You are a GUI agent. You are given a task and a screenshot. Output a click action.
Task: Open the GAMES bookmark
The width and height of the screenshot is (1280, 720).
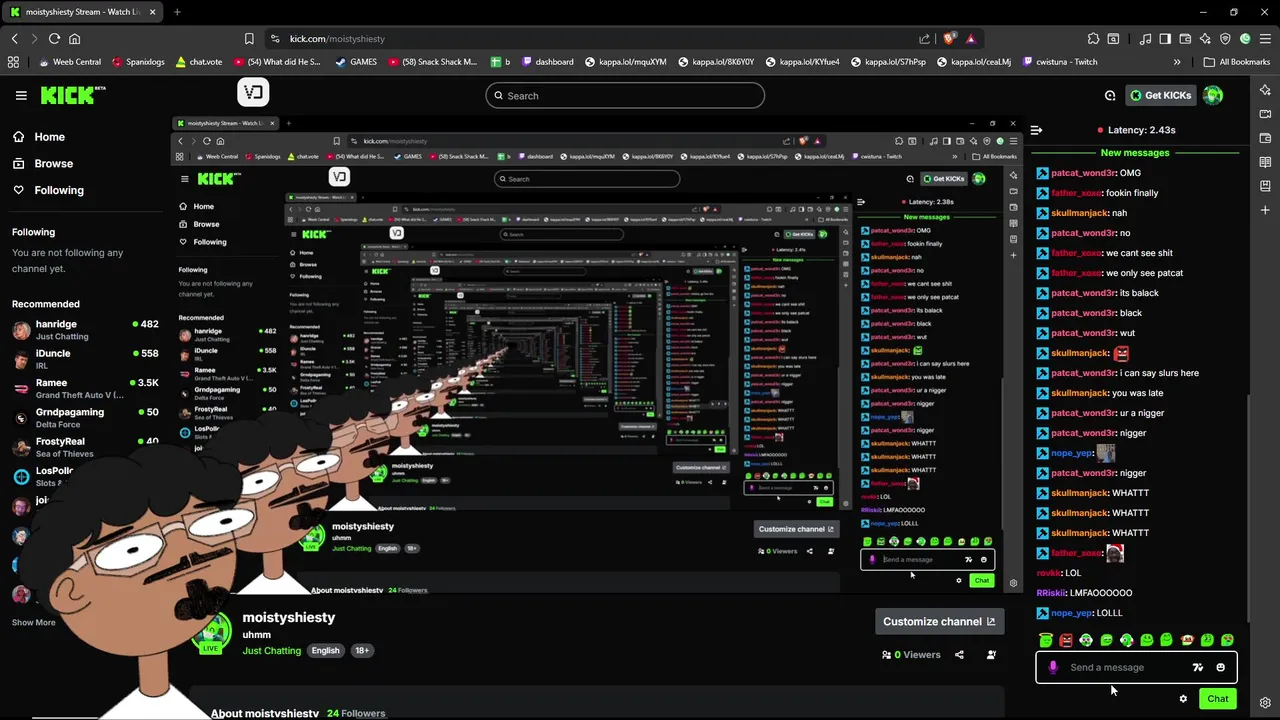(x=355, y=62)
